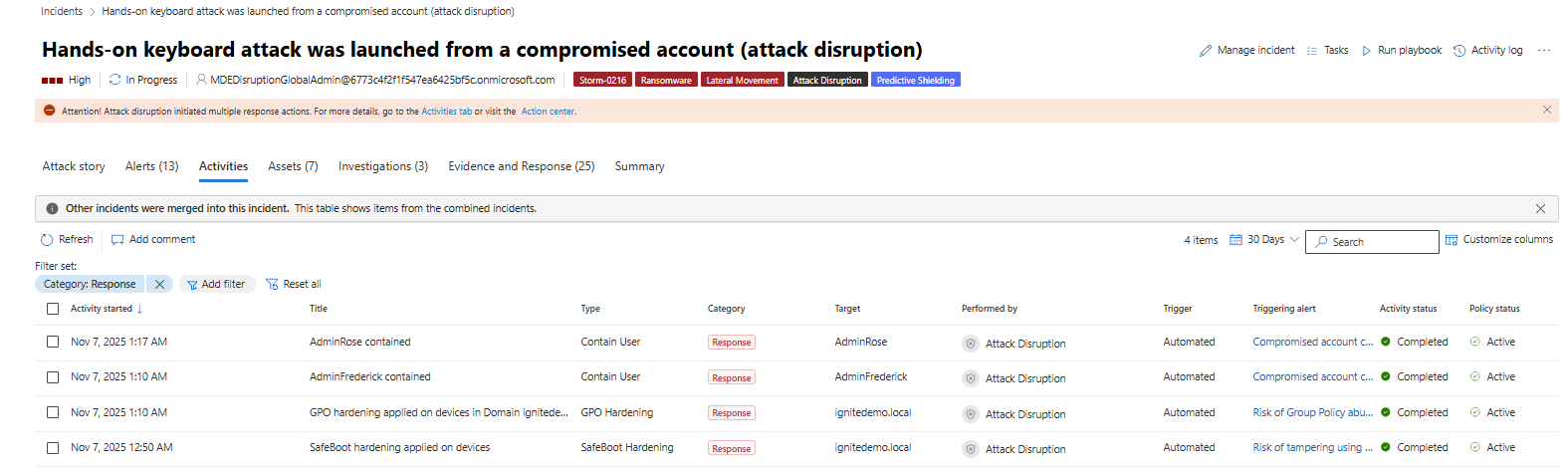Viewport: 1568px width, 474px height.
Task: Click the Refresh icon in the toolbar
Action: point(47,240)
